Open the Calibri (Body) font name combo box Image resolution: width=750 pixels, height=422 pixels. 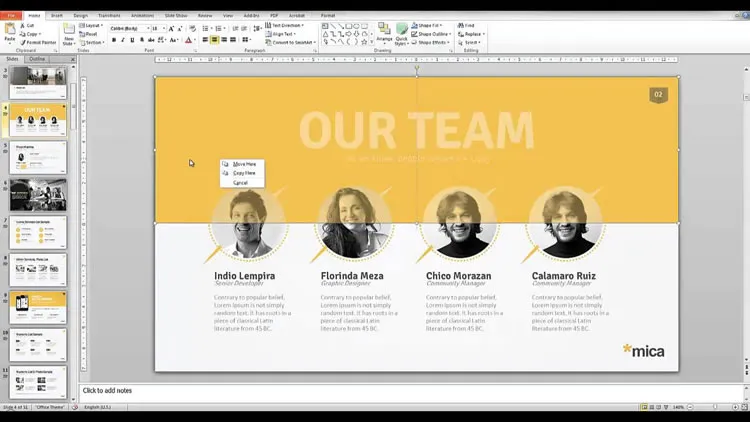[129, 29]
